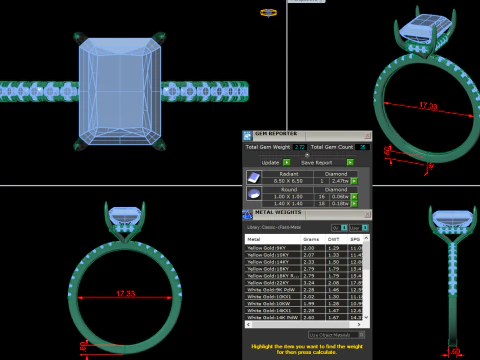Select the Round gem shape thumbnail
The height and width of the screenshot is (360, 480).
tap(254, 193)
